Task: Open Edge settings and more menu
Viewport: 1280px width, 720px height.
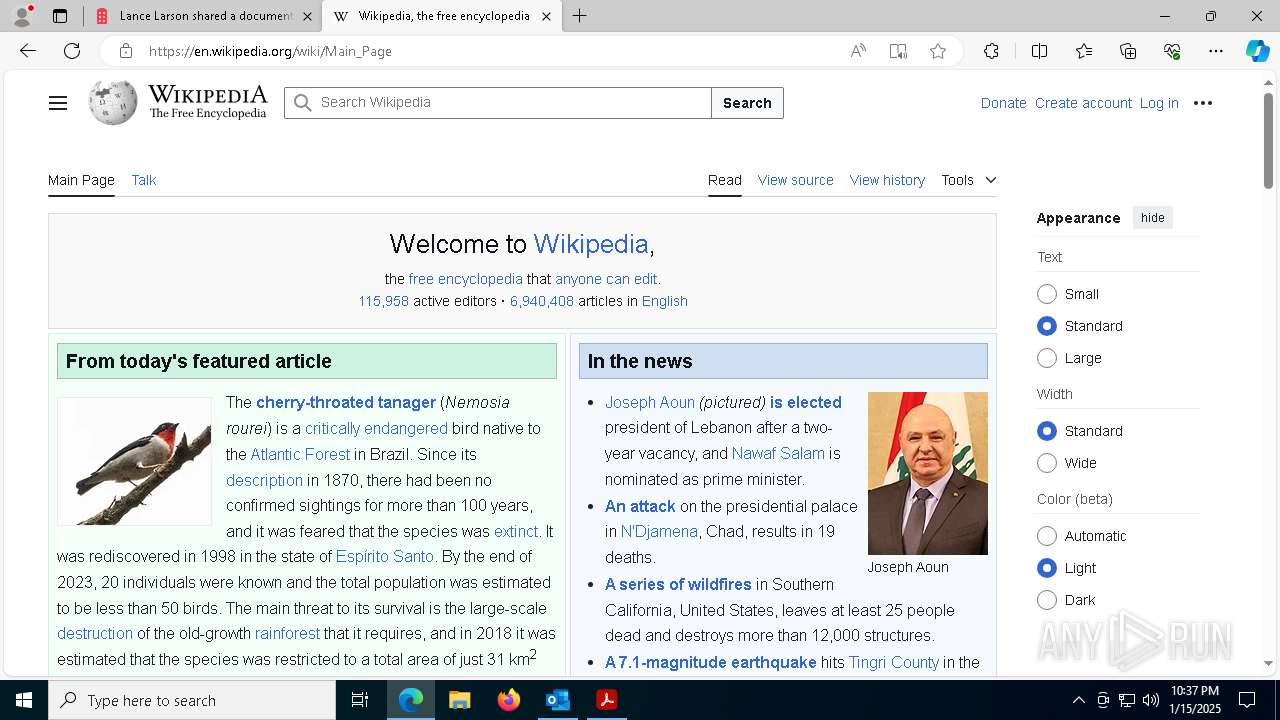Action: pos(1216,51)
